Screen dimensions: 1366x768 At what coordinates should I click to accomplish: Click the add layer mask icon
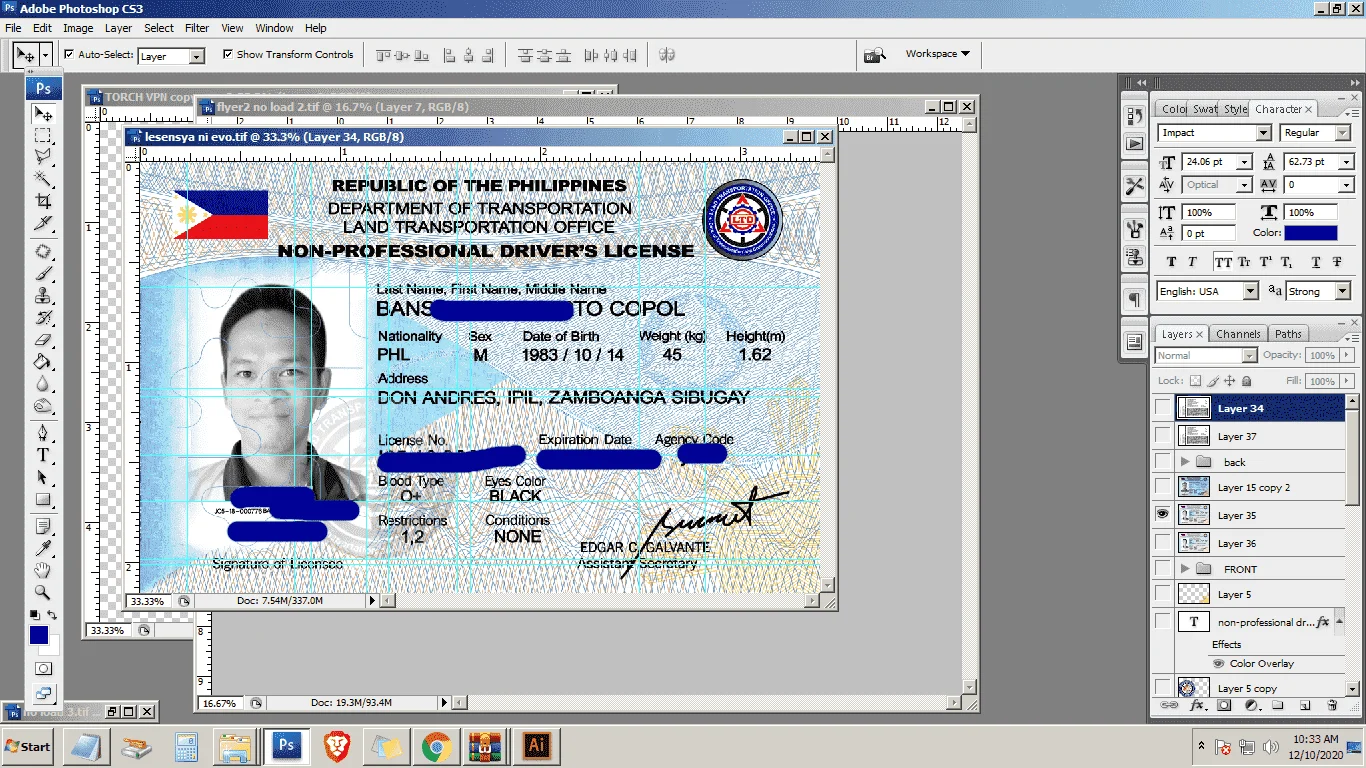point(1224,706)
